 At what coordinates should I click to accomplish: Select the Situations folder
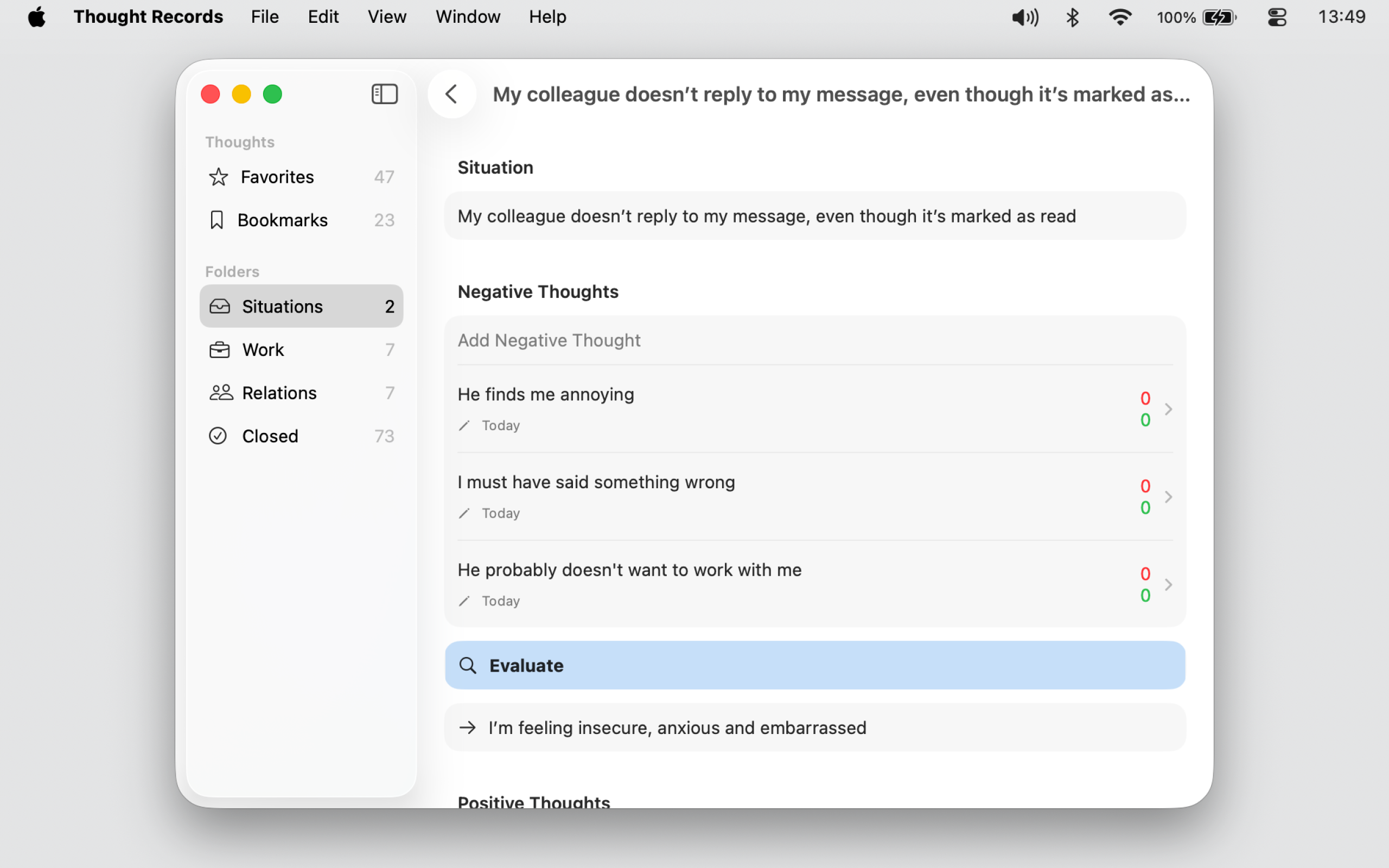pyautogui.click(x=301, y=307)
